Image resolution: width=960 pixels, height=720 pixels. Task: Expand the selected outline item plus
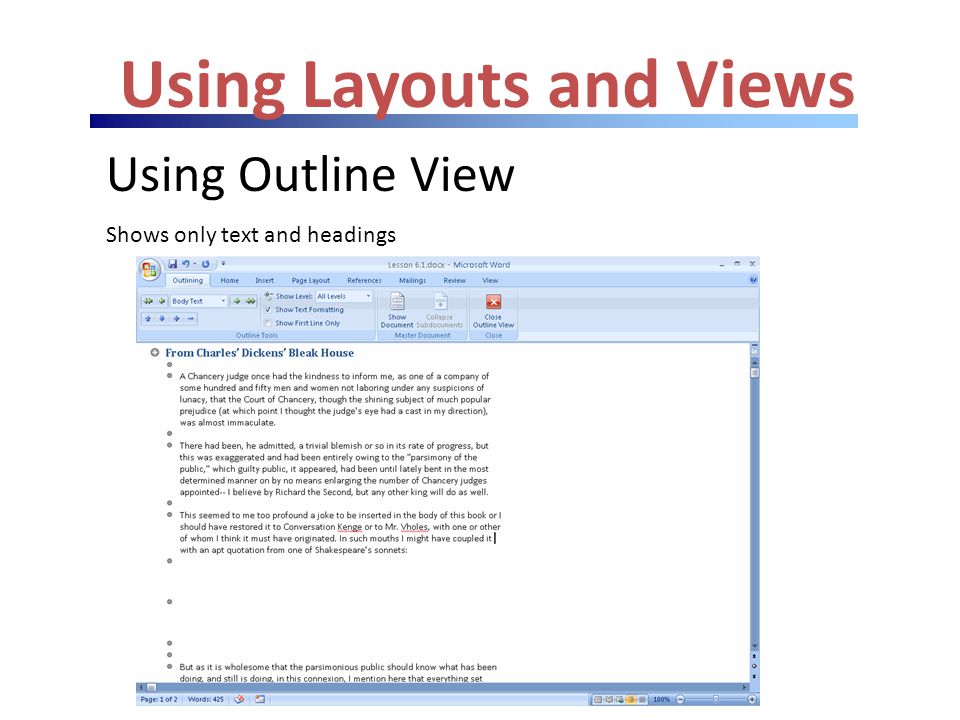(x=176, y=319)
